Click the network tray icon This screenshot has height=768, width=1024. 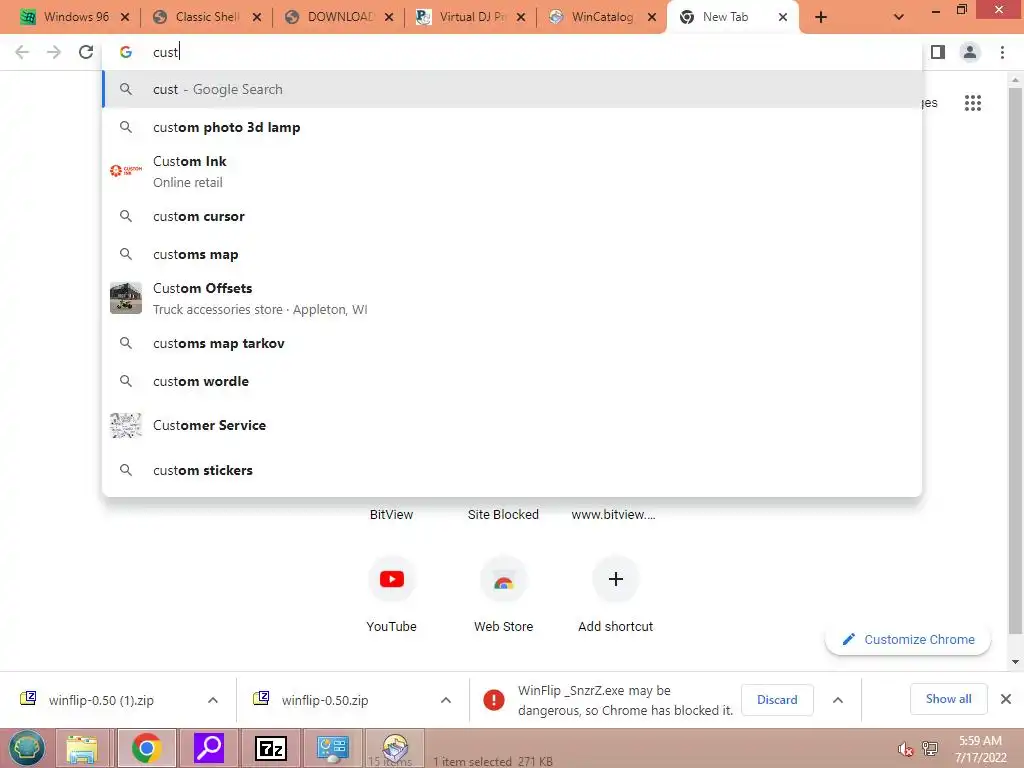[x=930, y=749]
